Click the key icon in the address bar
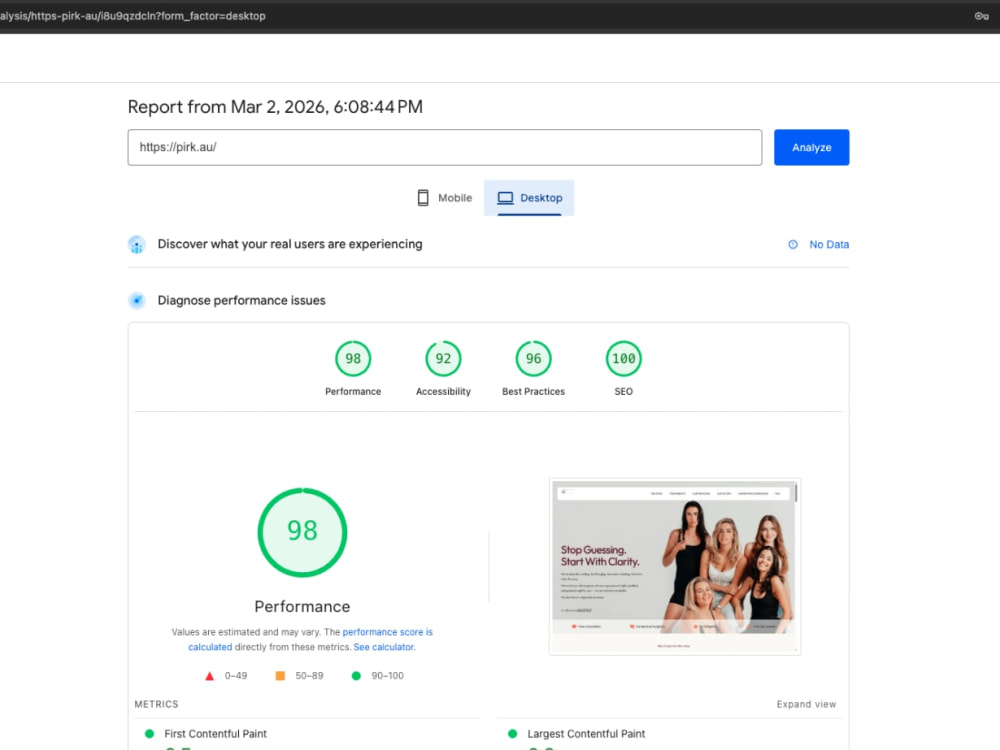Screen dimensions: 1000x750 (981, 16)
